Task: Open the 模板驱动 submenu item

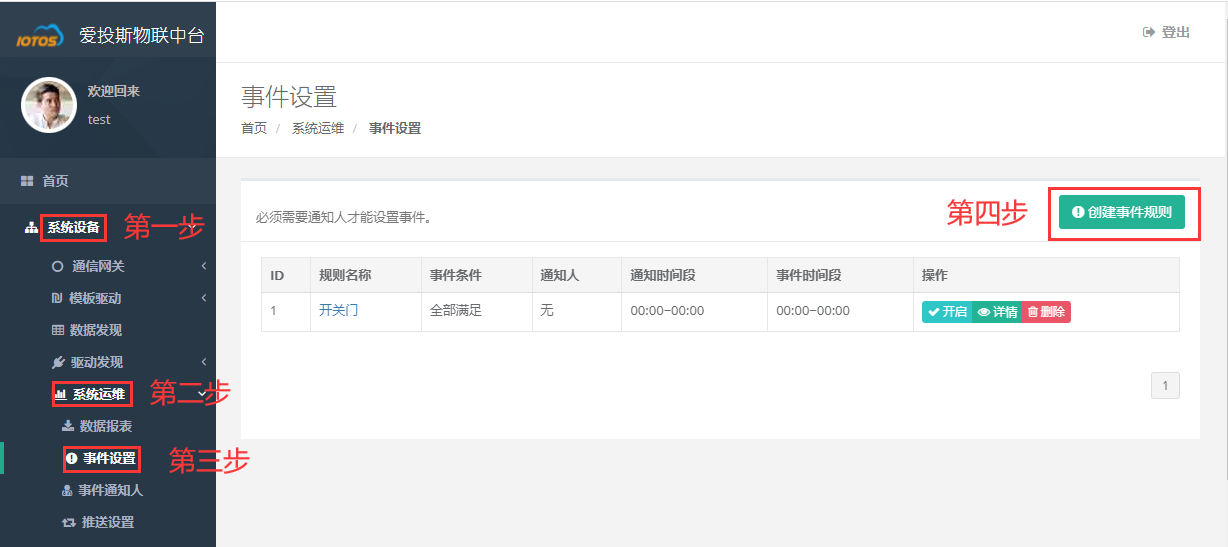Action: [95, 298]
